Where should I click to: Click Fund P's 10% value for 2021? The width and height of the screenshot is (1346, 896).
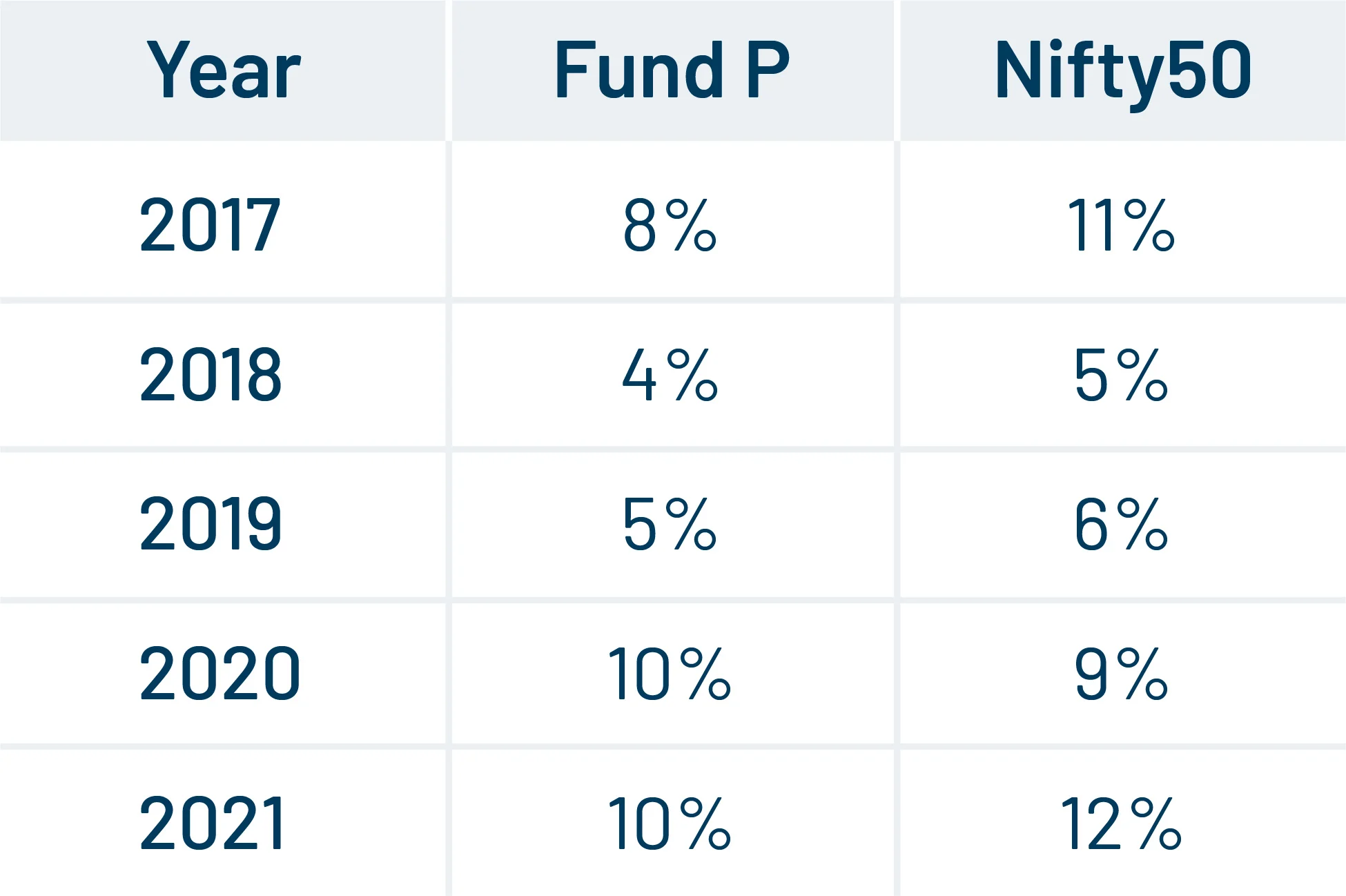click(668, 823)
